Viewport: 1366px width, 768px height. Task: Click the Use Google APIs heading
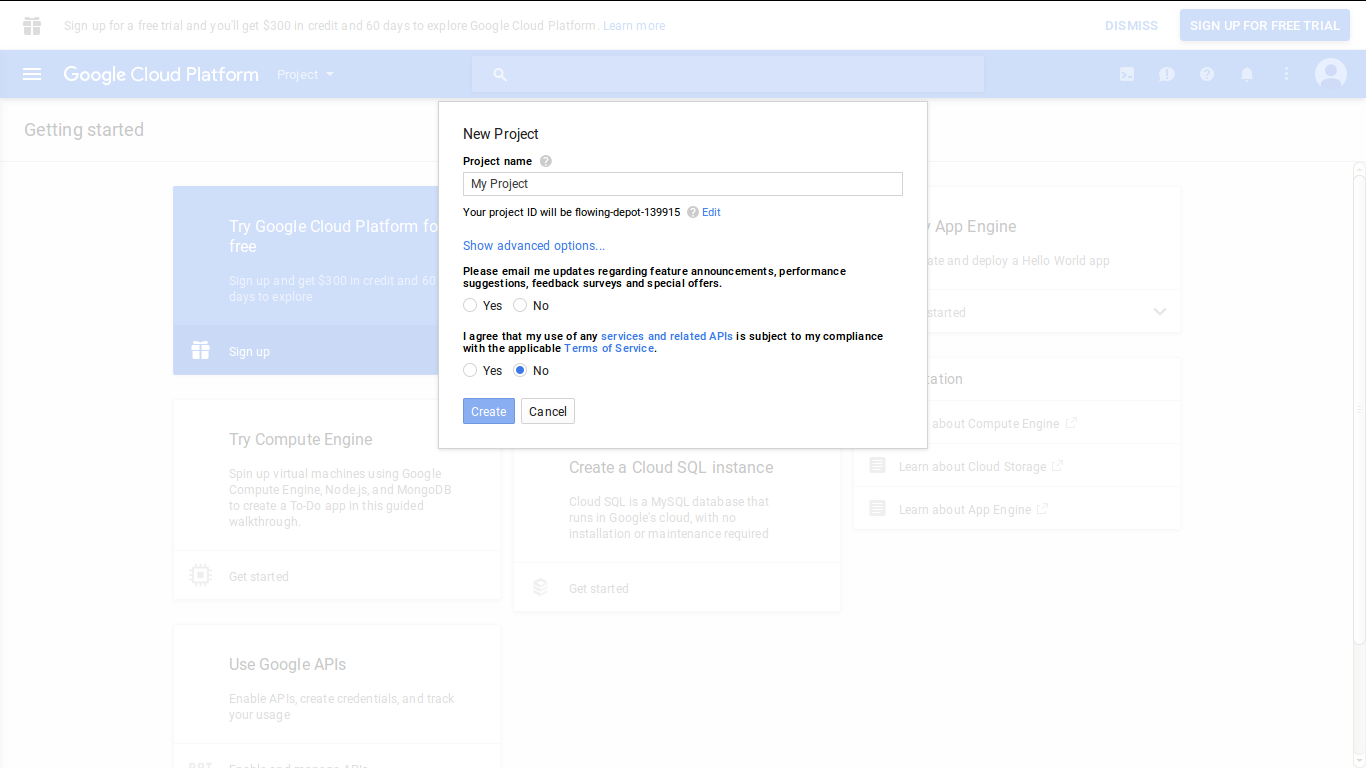click(288, 664)
